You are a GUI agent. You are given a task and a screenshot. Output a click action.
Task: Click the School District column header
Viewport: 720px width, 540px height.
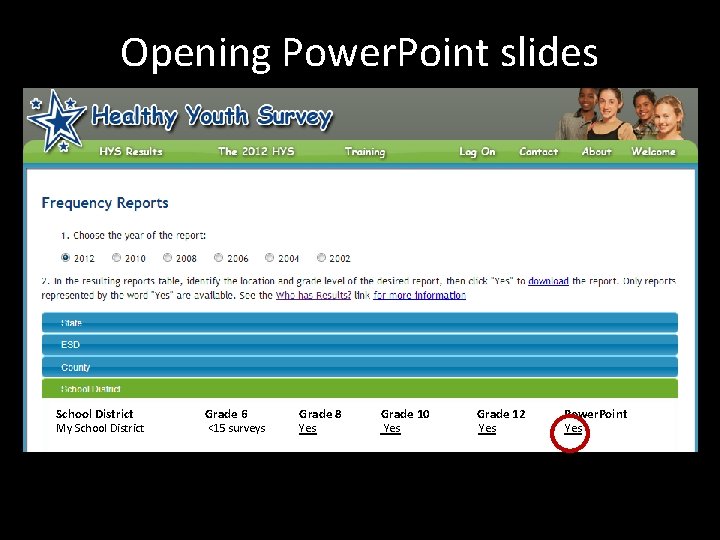click(95, 414)
